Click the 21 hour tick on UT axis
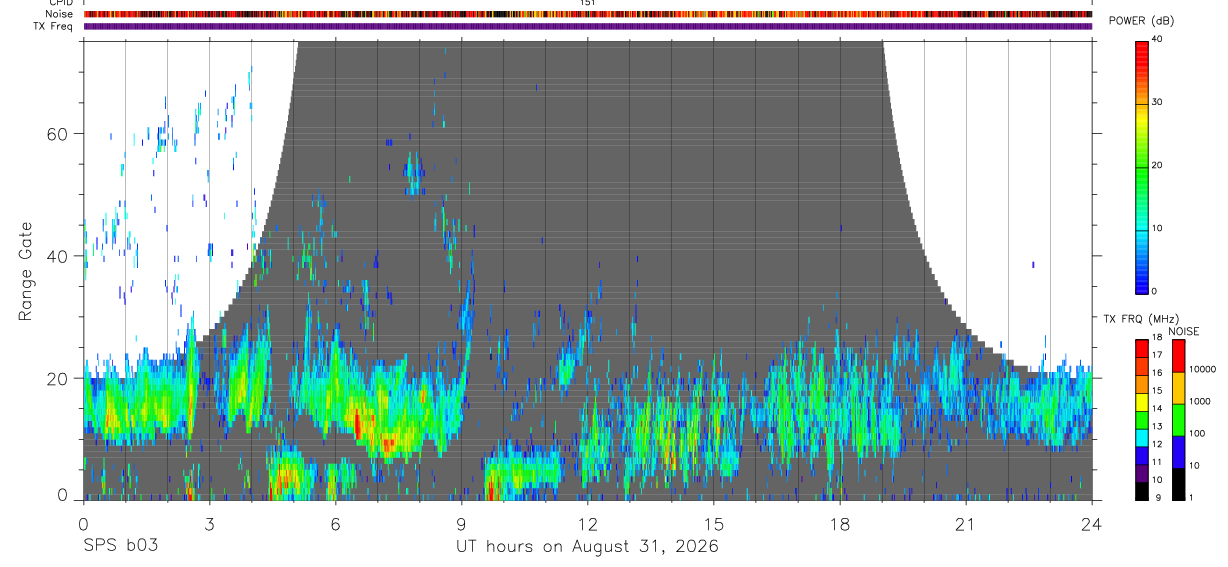Screen dimensions: 1228x567 (x=965, y=523)
